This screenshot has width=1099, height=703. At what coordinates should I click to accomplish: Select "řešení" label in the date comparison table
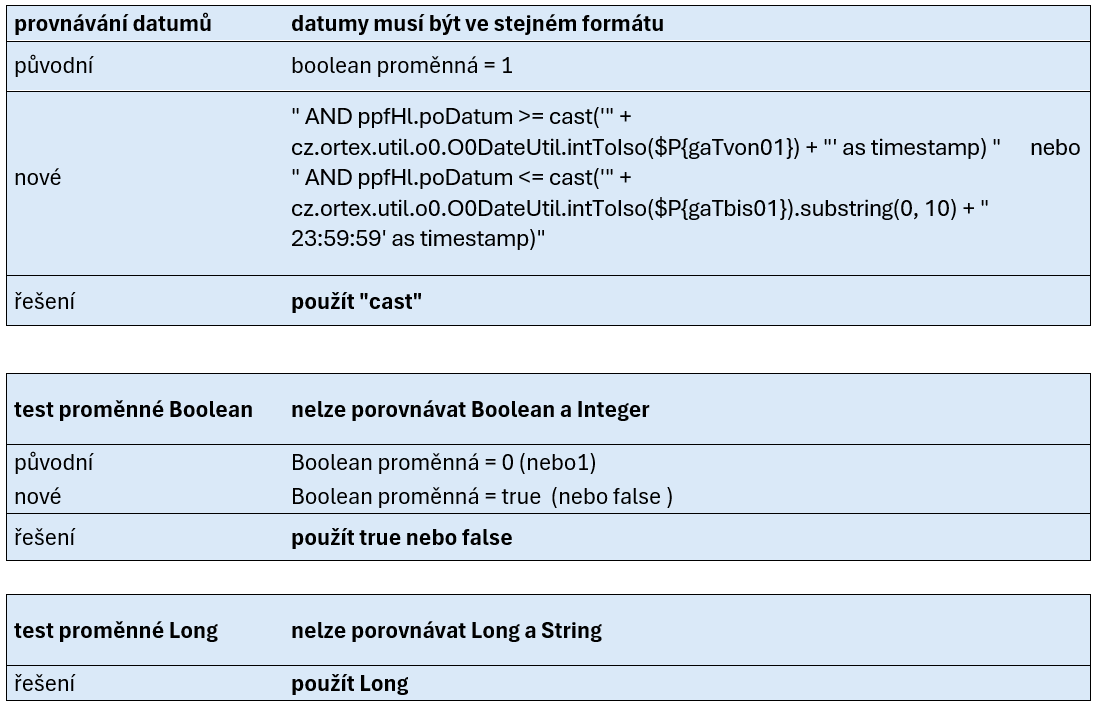(x=44, y=301)
